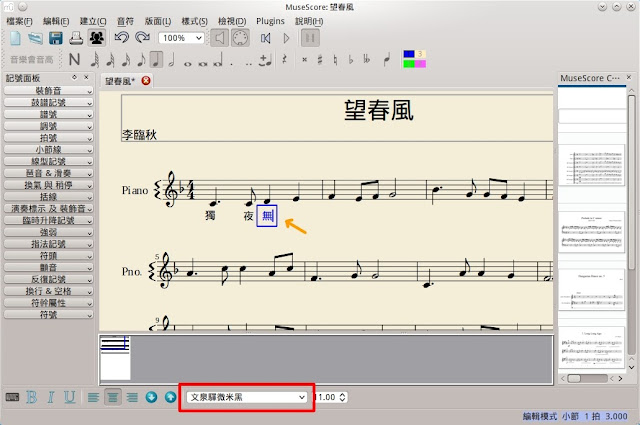
Task: Apply a flat accidental
Action: [351, 60]
